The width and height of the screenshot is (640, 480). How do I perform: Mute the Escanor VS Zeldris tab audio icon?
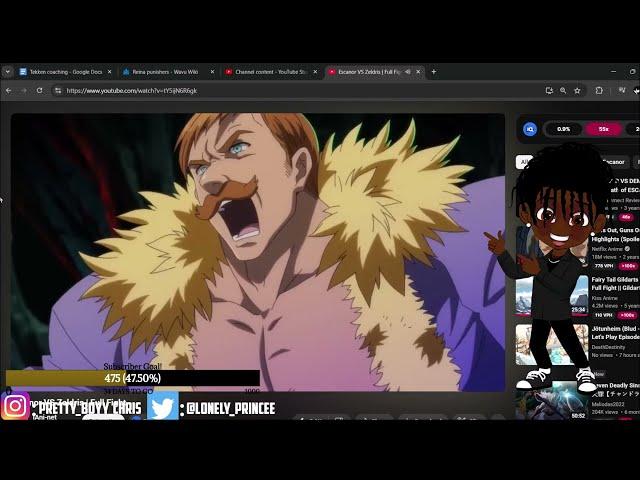[x=407, y=72]
